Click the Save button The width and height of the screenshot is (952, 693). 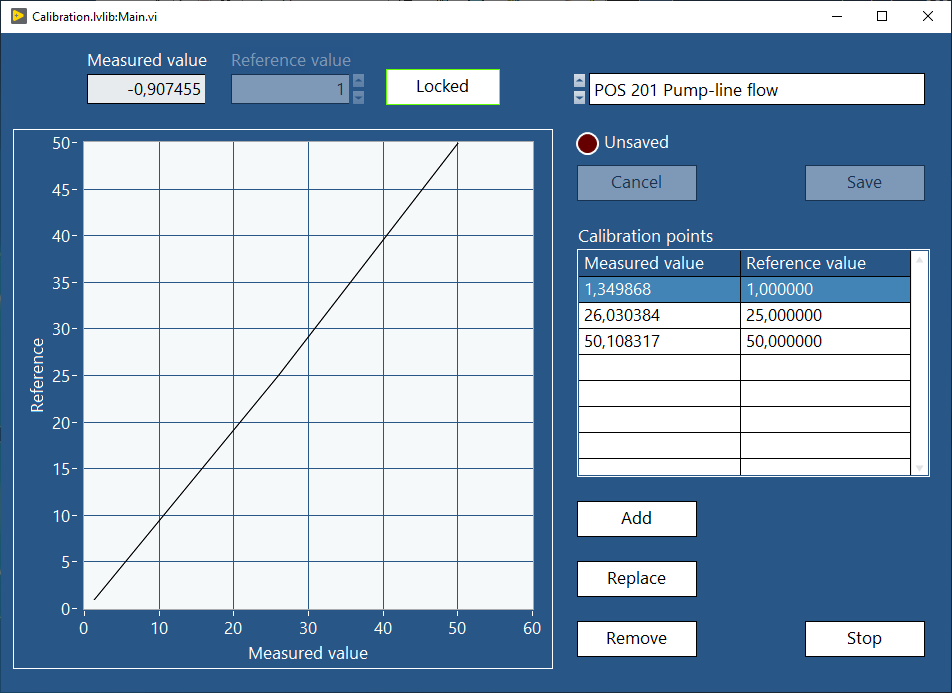click(864, 183)
